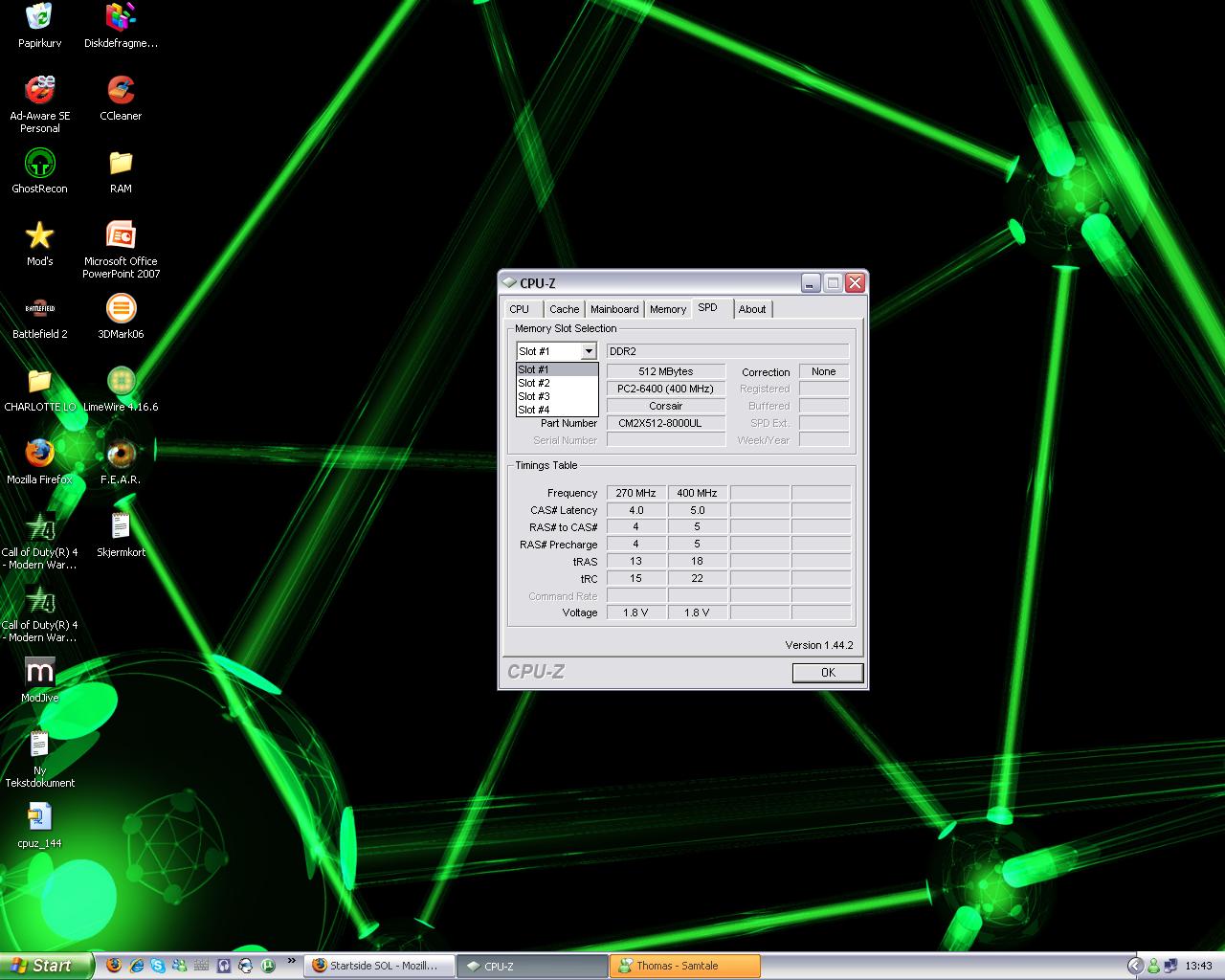
Task: Switch to Startside SOL Mozilla taskbar button
Action: [x=380, y=966]
